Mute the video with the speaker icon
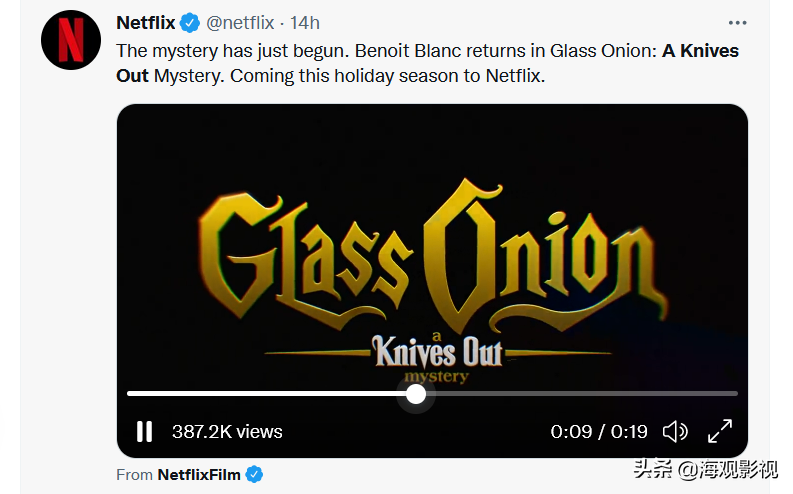 tap(675, 432)
